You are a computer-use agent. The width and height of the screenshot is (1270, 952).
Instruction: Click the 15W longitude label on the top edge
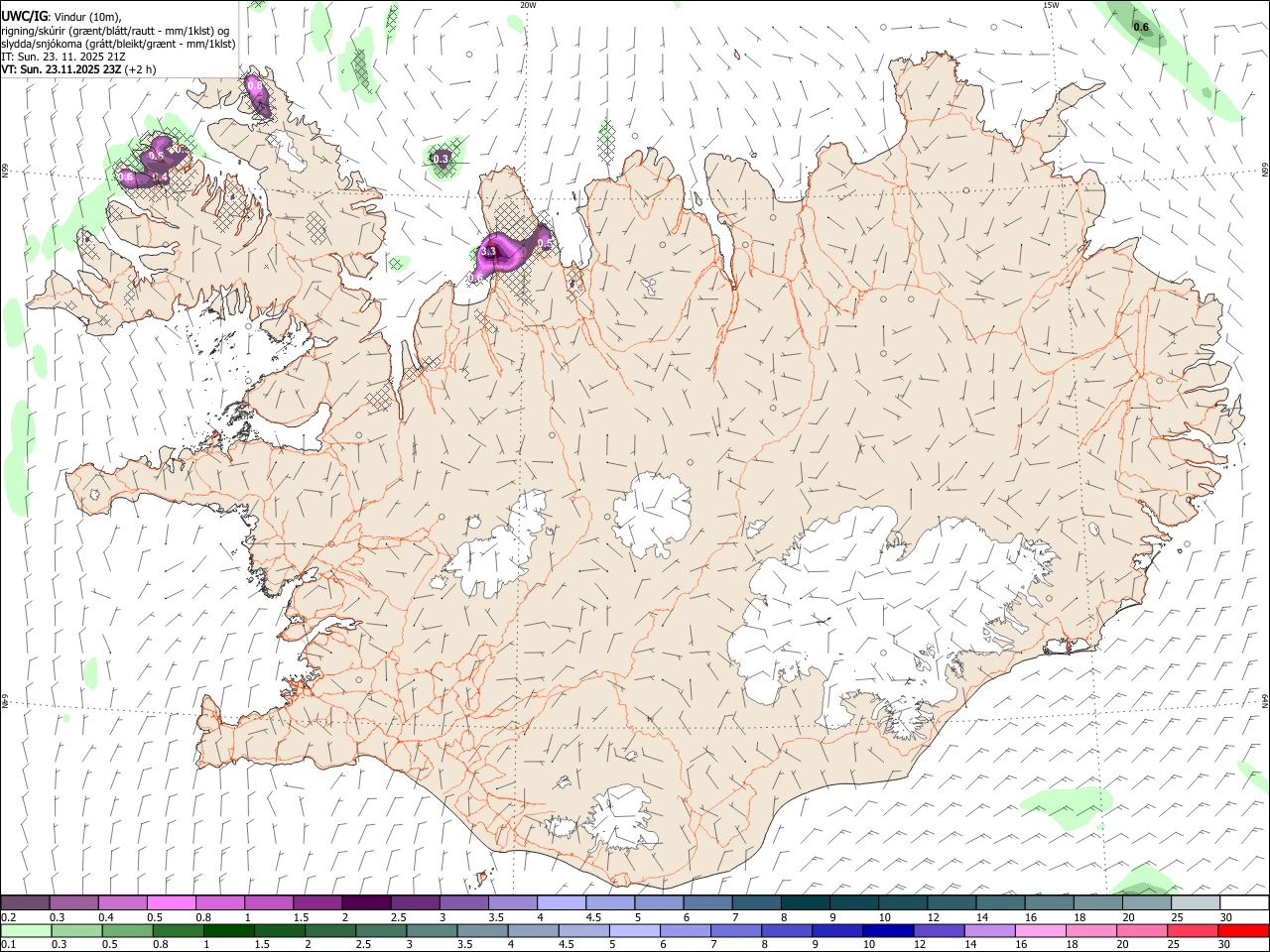(x=1051, y=5)
